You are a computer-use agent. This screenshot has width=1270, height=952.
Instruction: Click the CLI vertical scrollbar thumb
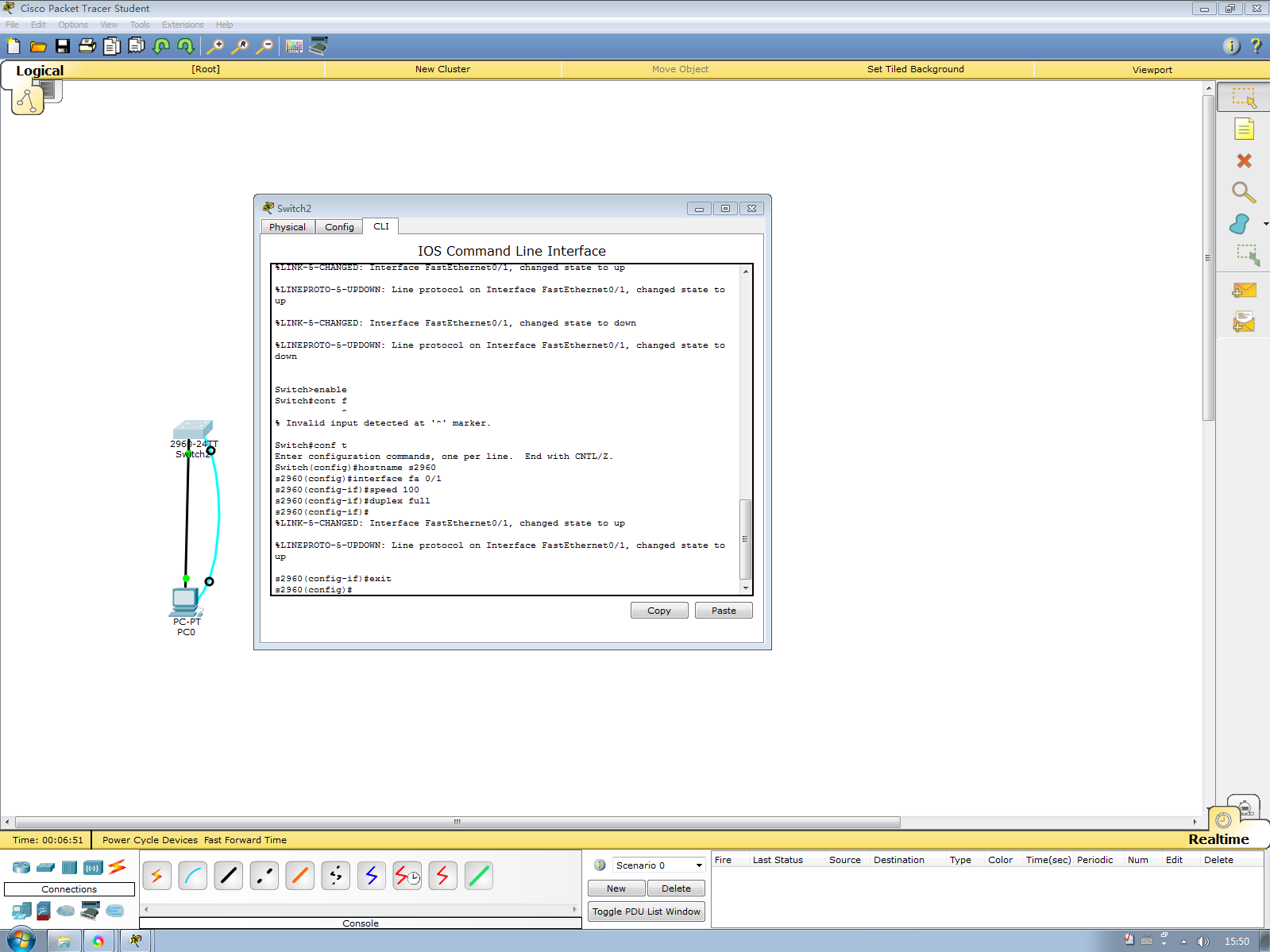(x=745, y=539)
